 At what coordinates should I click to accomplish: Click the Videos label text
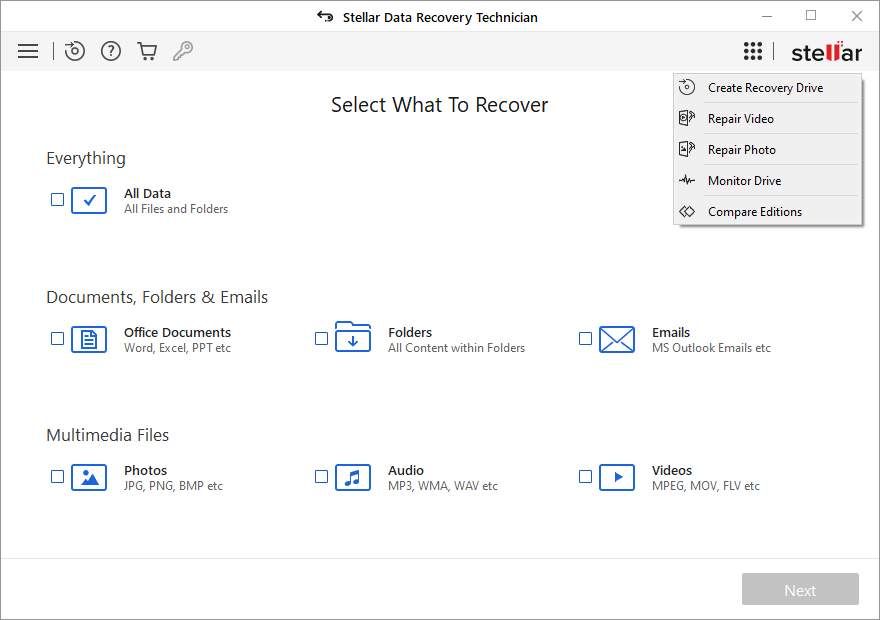point(672,471)
